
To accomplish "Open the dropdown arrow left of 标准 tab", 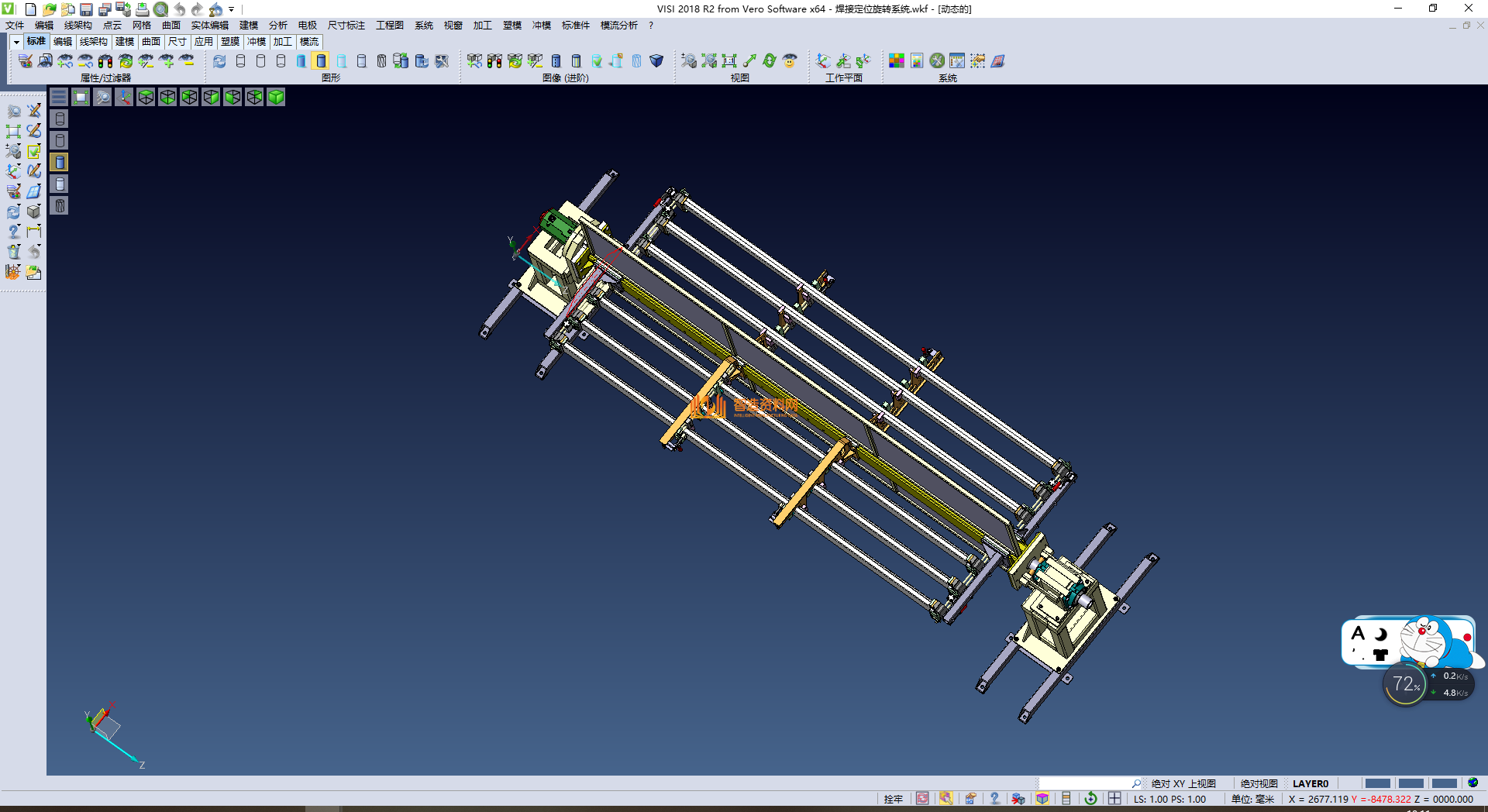I will click(16, 42).
